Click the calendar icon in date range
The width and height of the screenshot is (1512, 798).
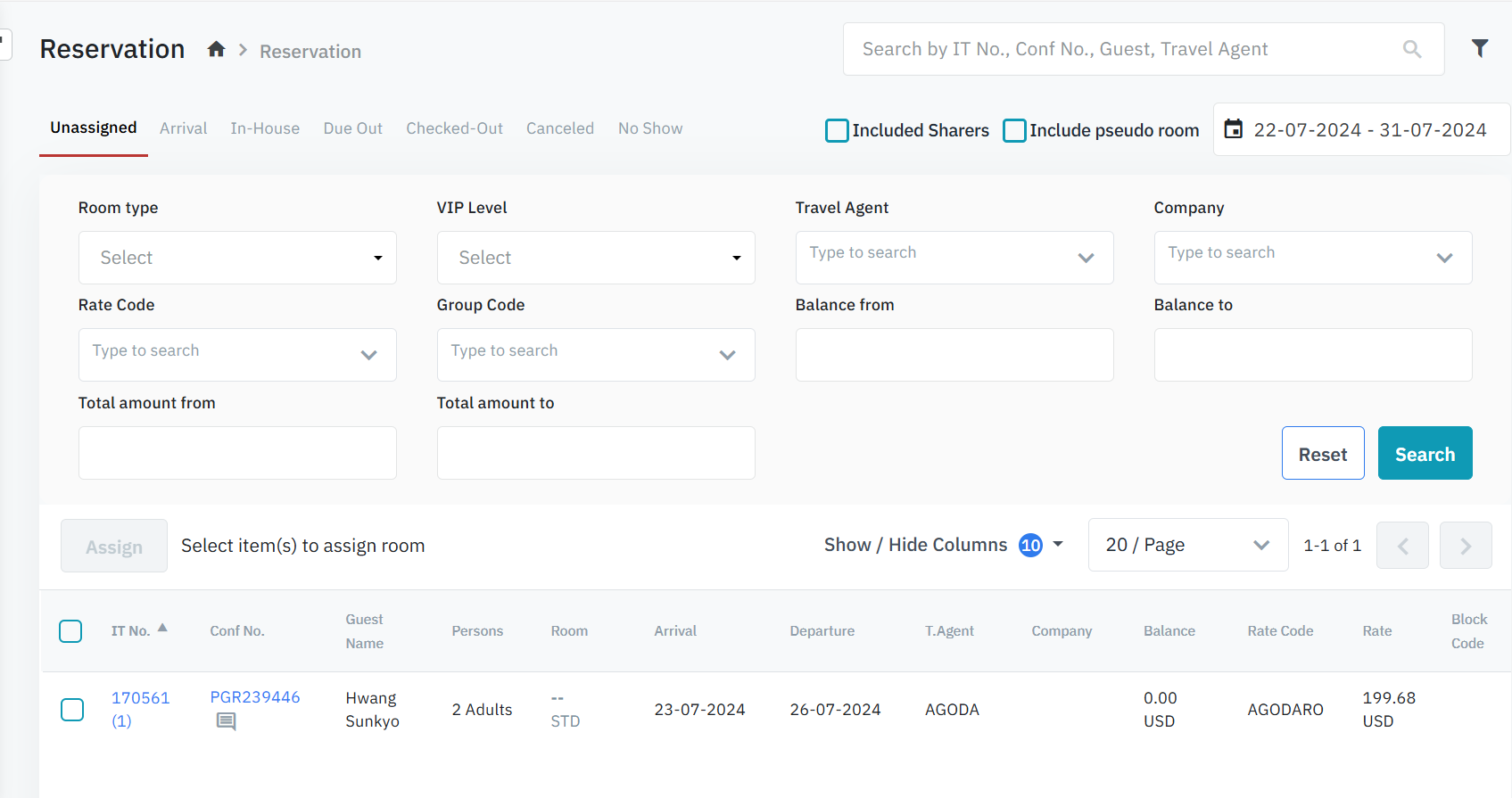[1233, 129]
